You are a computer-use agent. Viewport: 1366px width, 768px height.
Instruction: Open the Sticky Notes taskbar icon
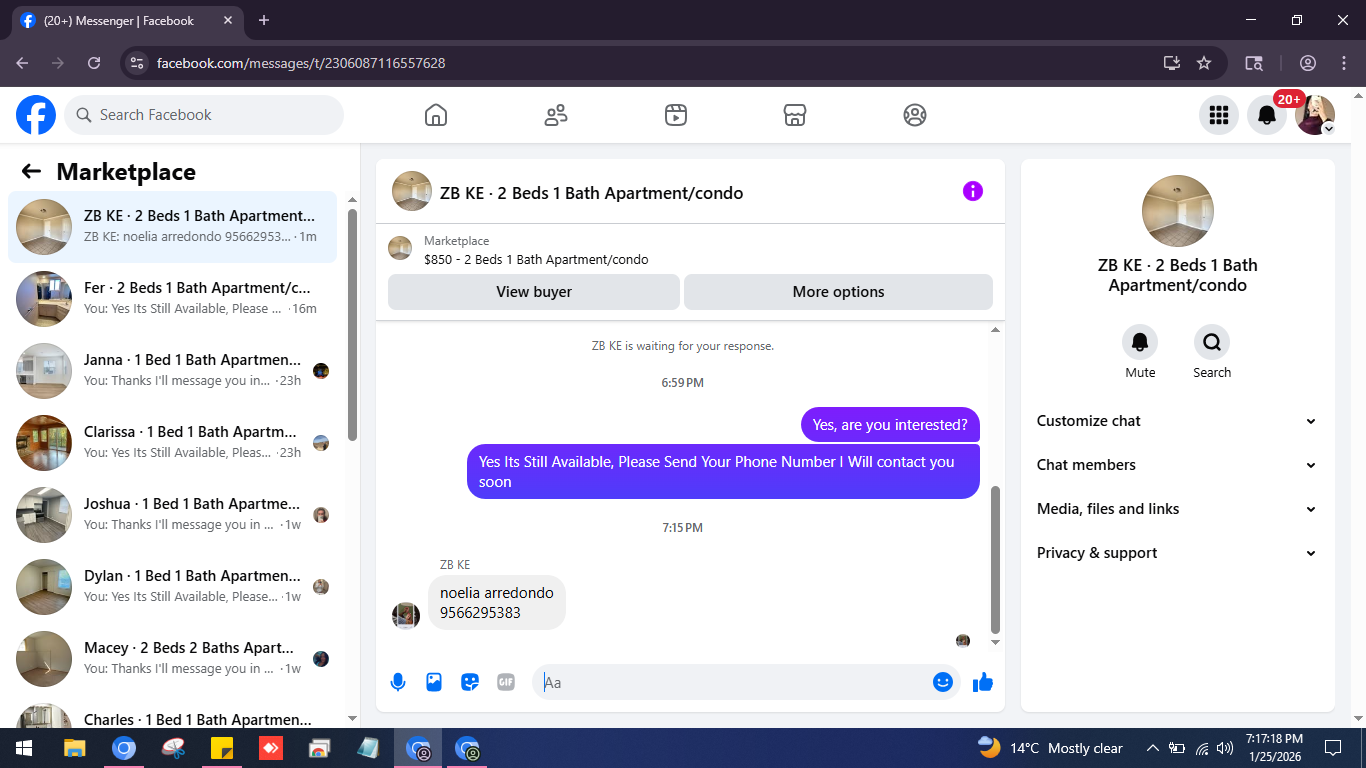coord(222,748)
